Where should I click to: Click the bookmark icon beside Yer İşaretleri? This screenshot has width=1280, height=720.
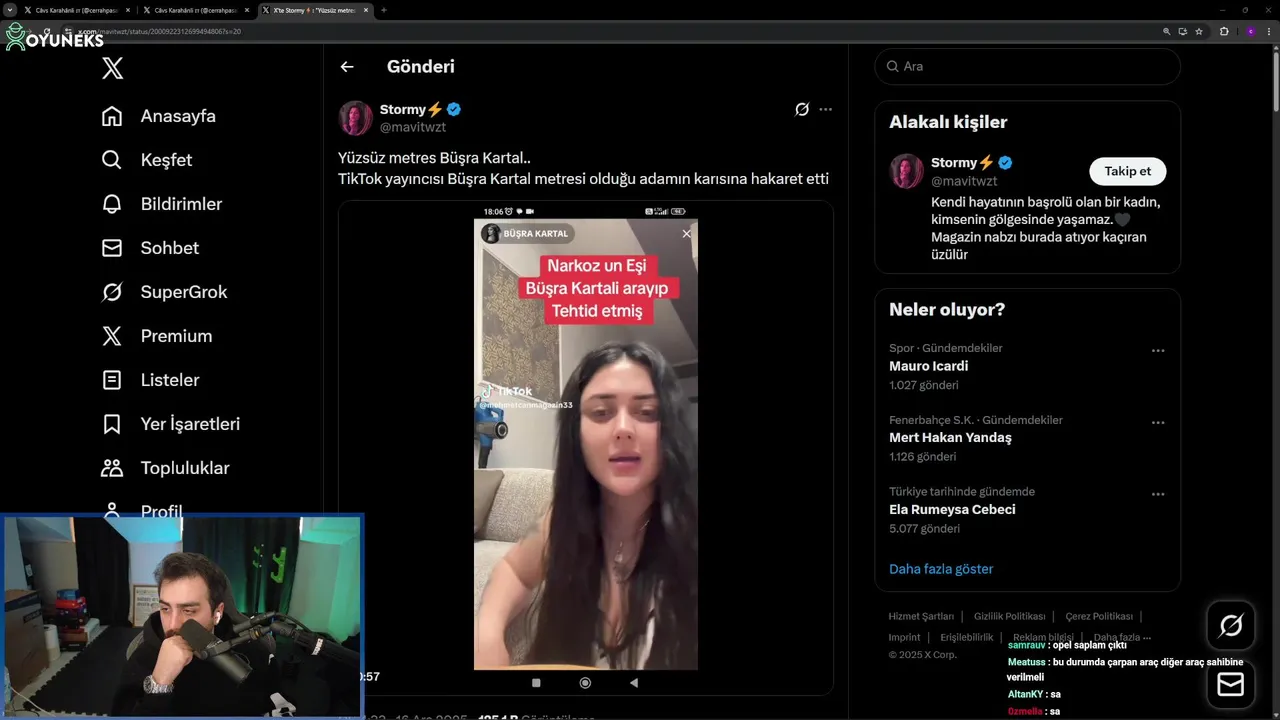(112, 424)
